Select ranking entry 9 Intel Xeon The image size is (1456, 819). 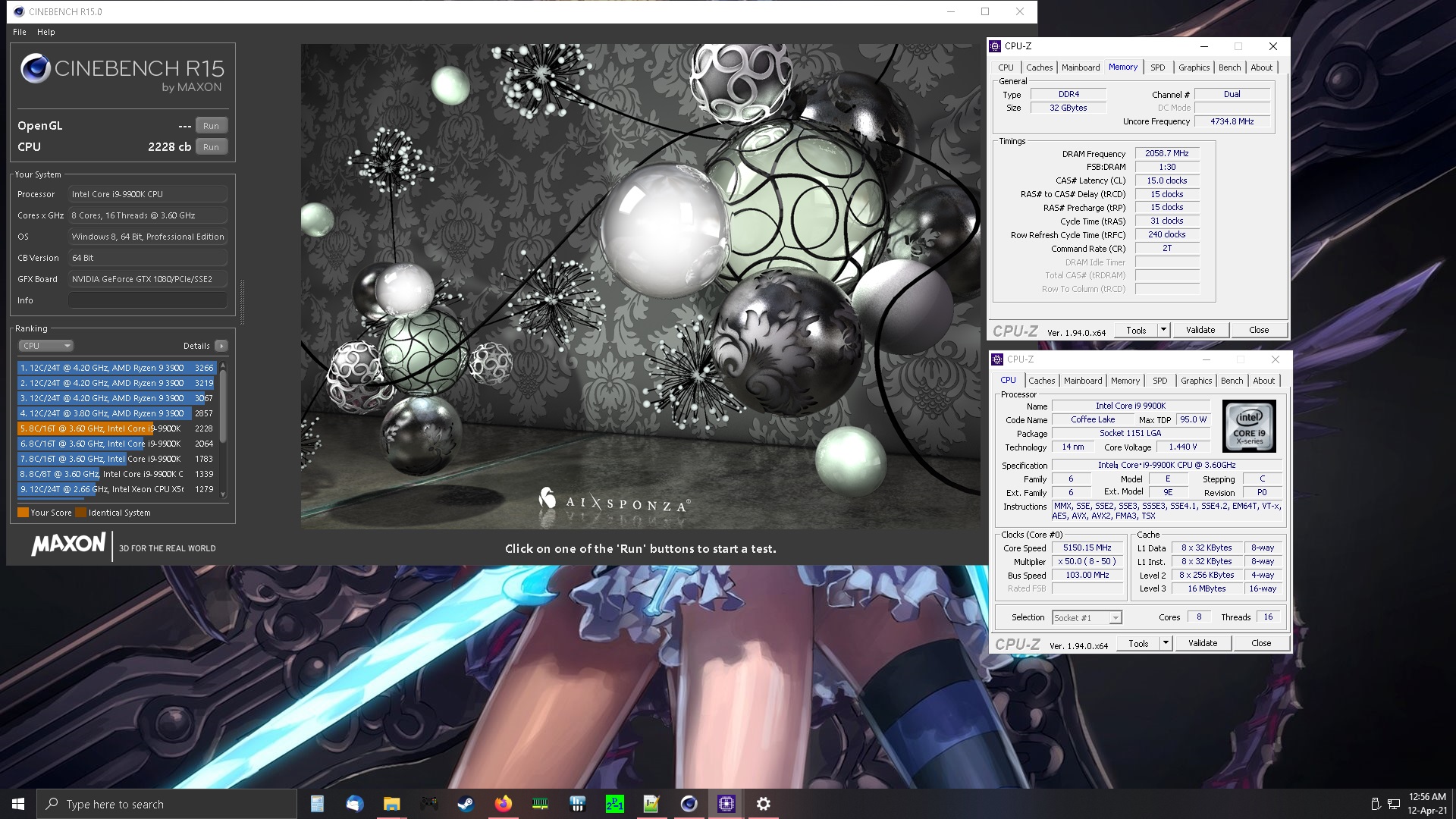click(118, 489)
